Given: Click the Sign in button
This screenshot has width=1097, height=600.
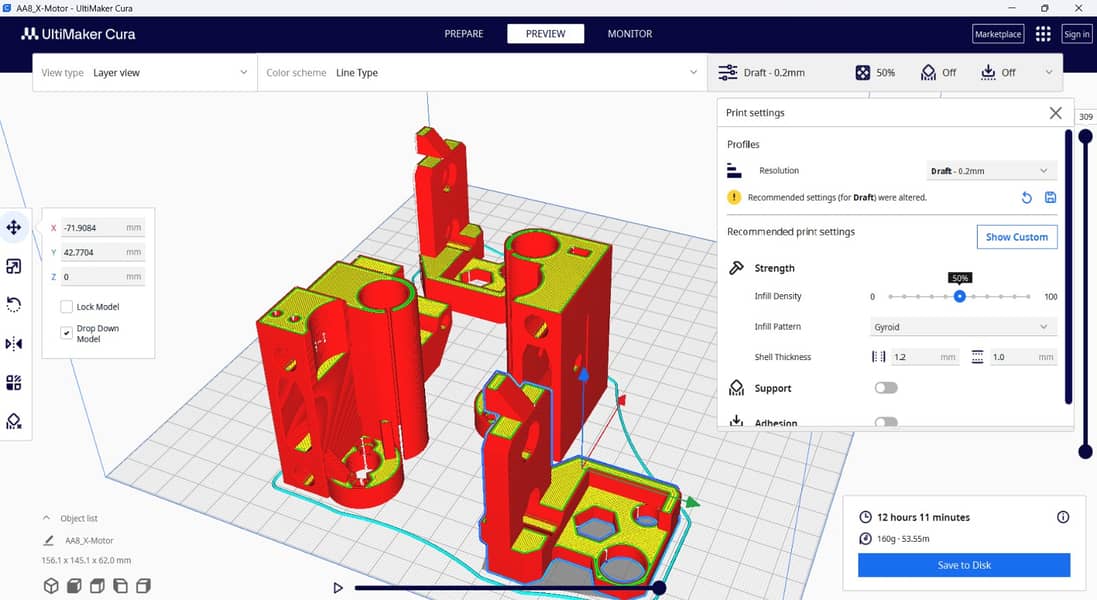Looking at the screenshot, I should coord(1076,34).
